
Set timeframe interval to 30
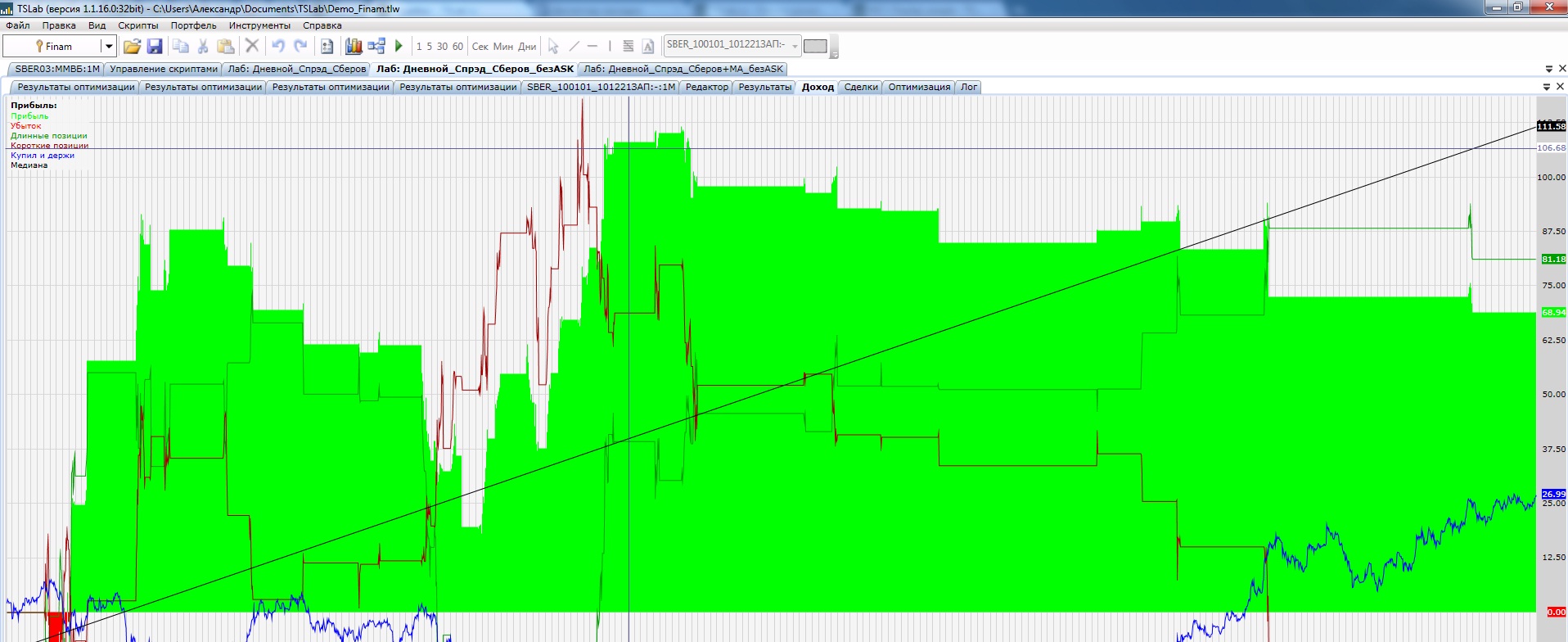click(x=442, y=47)
